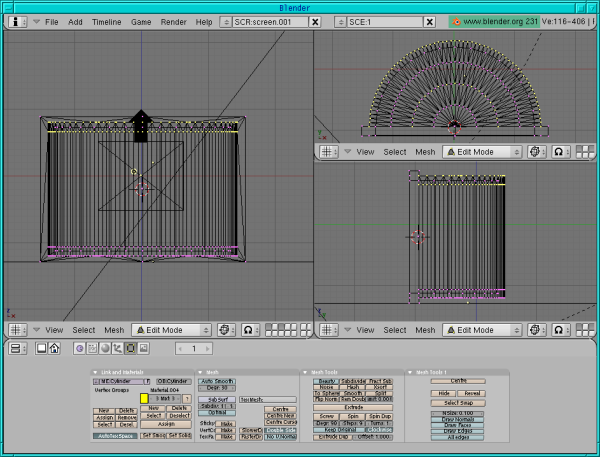Click the buttons window type icon

pyautogui.click(x=17, y=348)
